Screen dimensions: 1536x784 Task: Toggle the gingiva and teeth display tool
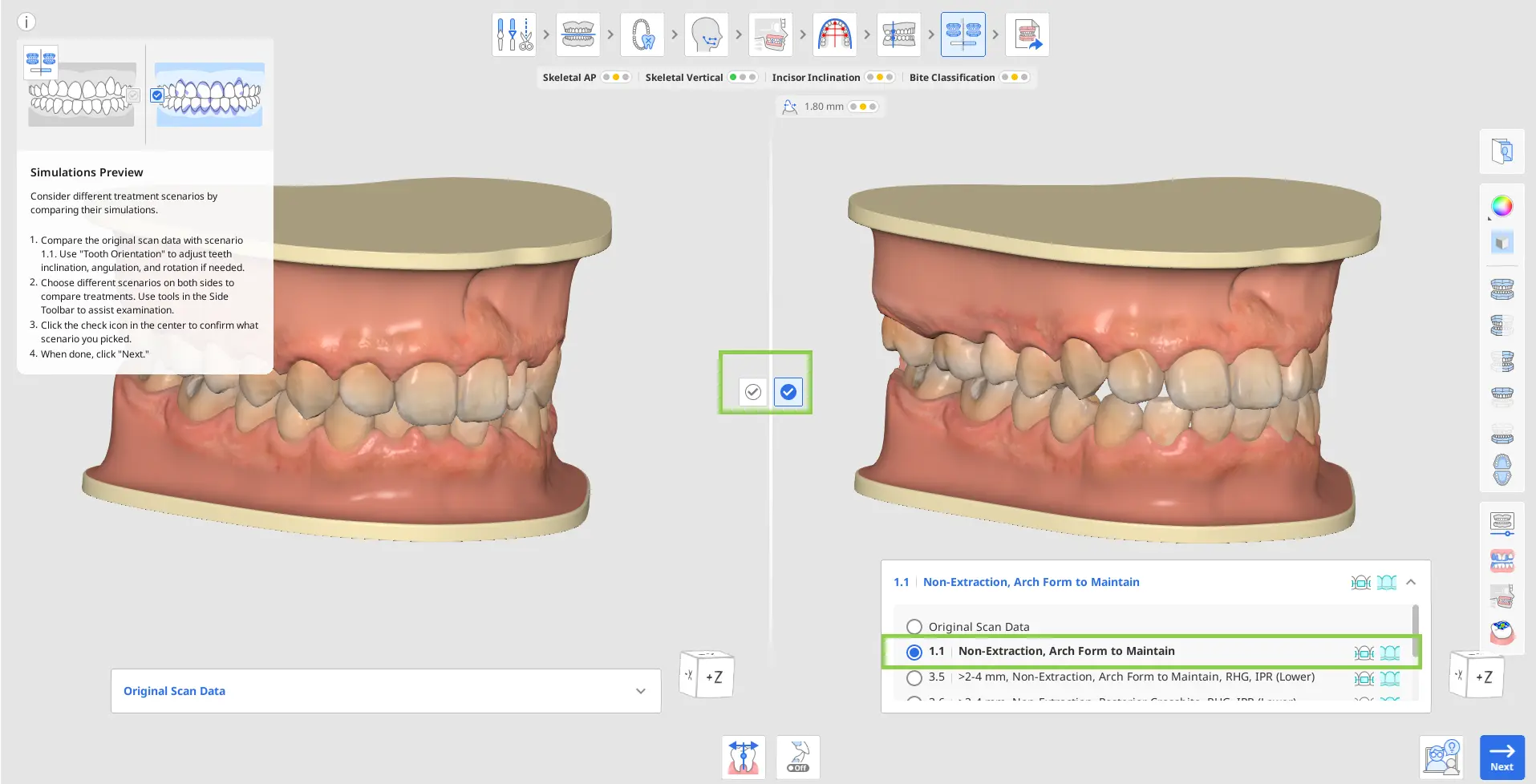tap(1502, 560)
